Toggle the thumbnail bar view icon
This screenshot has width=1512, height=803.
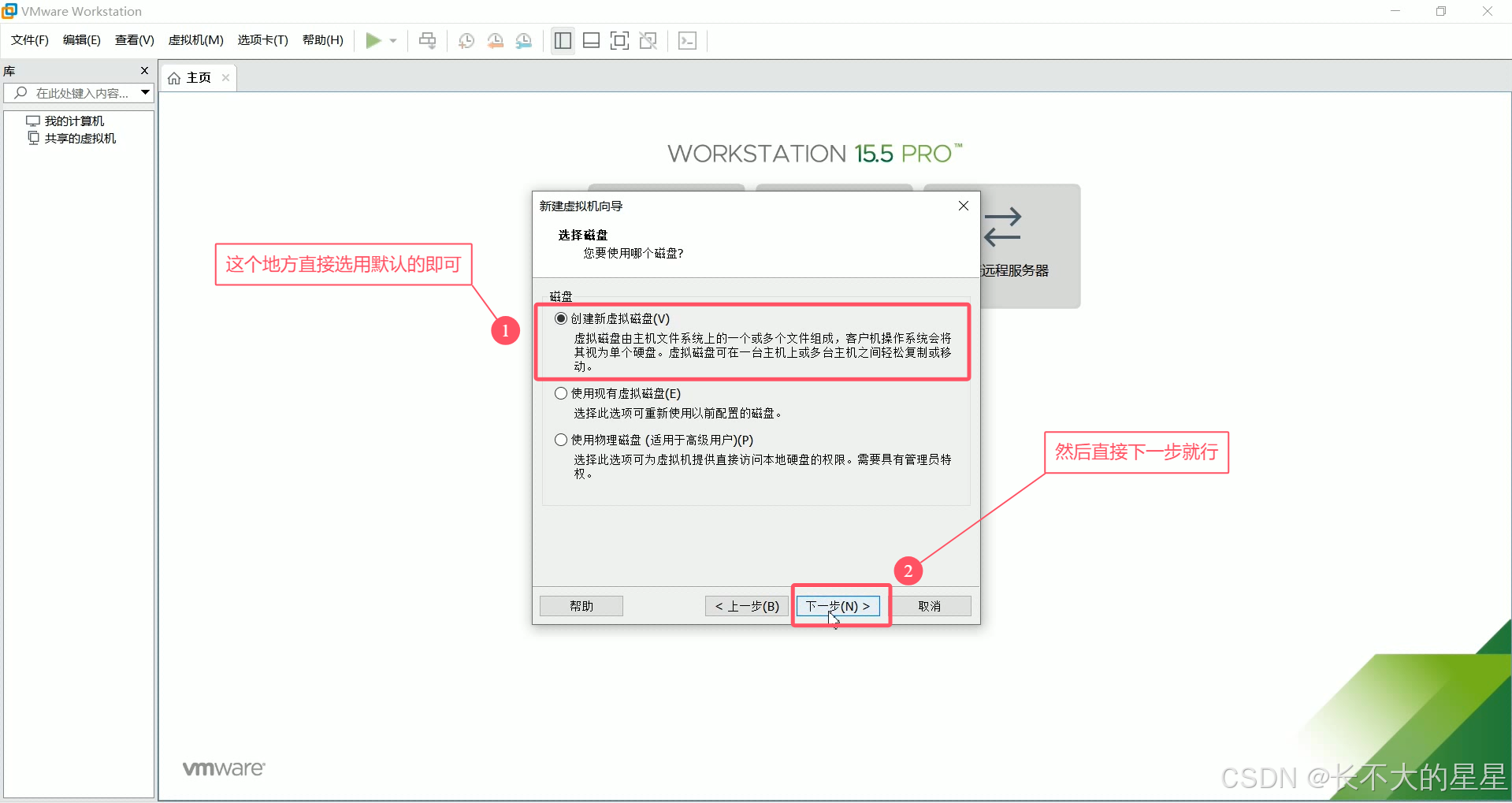pyautogui.click(x=591, y=41)
